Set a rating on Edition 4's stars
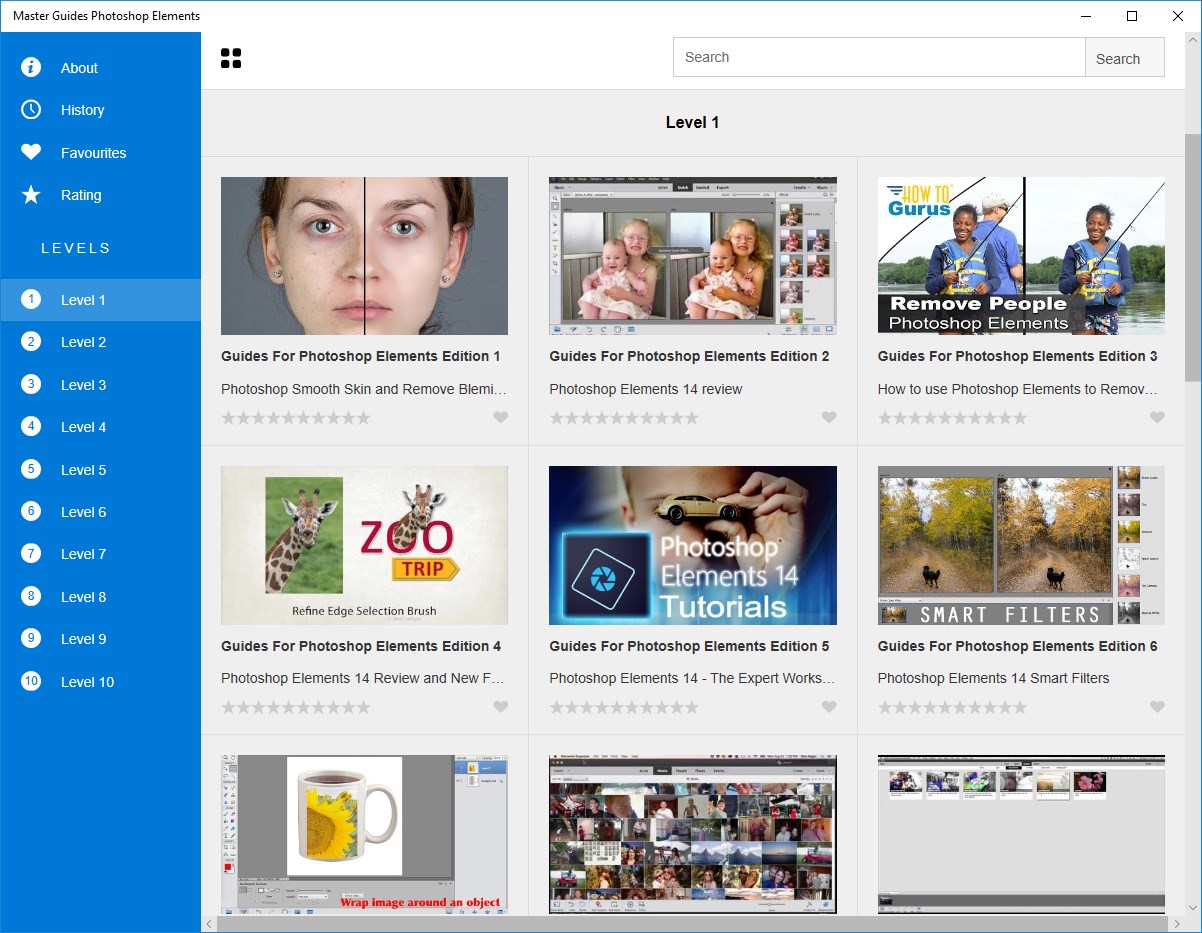The width and height of the screenshot is (1202, 933). [295, 707]
